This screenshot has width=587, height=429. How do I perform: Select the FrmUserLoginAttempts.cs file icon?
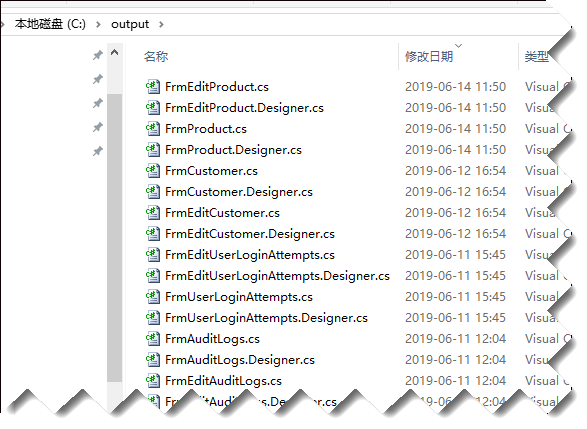153,296
